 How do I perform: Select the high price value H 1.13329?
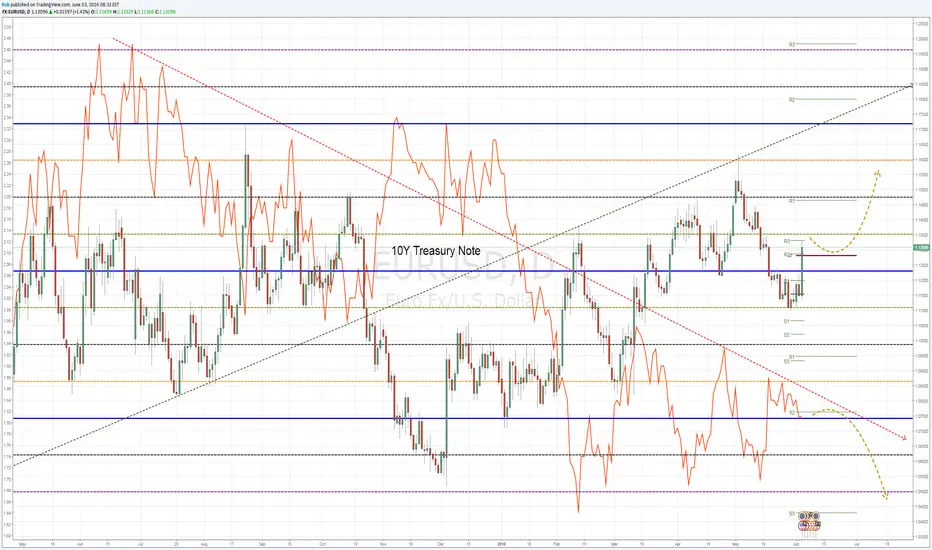click(123, 11)
